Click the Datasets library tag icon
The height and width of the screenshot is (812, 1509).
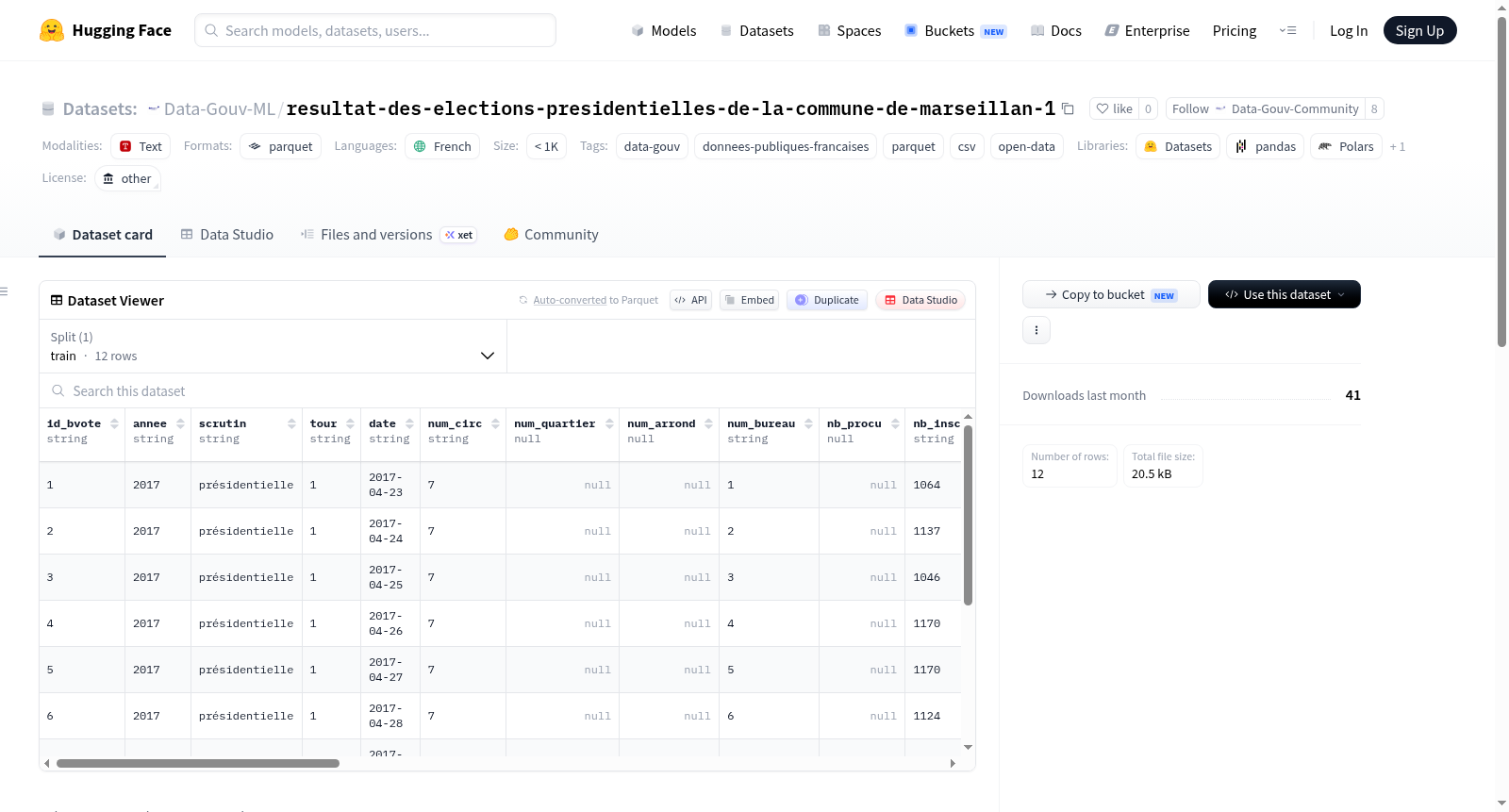(1151, 146)
